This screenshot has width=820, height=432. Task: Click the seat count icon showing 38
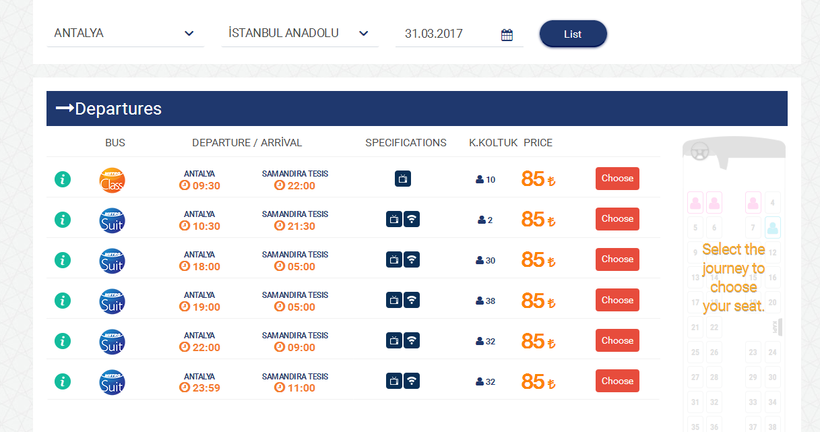coord(480,300)
